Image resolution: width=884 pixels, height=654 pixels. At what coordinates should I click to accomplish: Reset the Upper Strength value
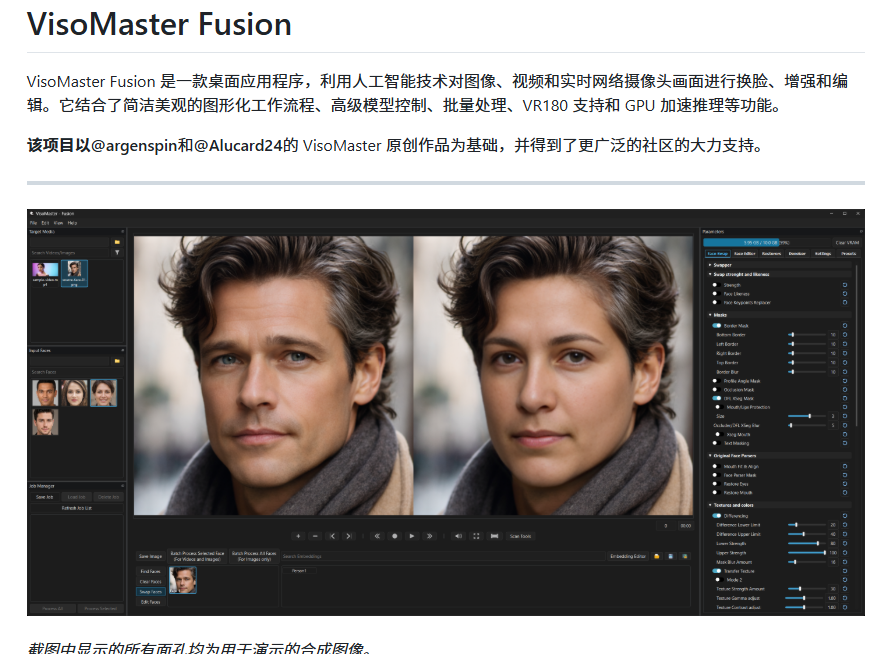coord(845,553)
